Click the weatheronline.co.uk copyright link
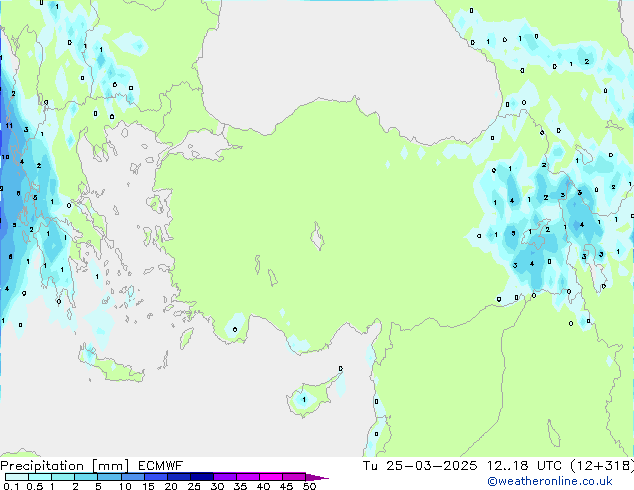 click(549, 481)
